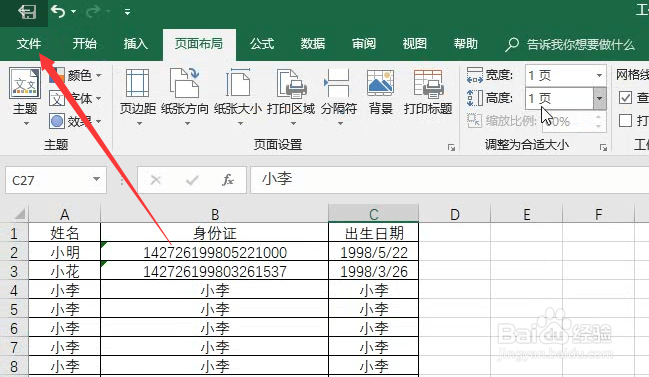Open the Undo history dropdown arrow
The width and height of the screenshot is (649, 377).
[x=73, y=12]
